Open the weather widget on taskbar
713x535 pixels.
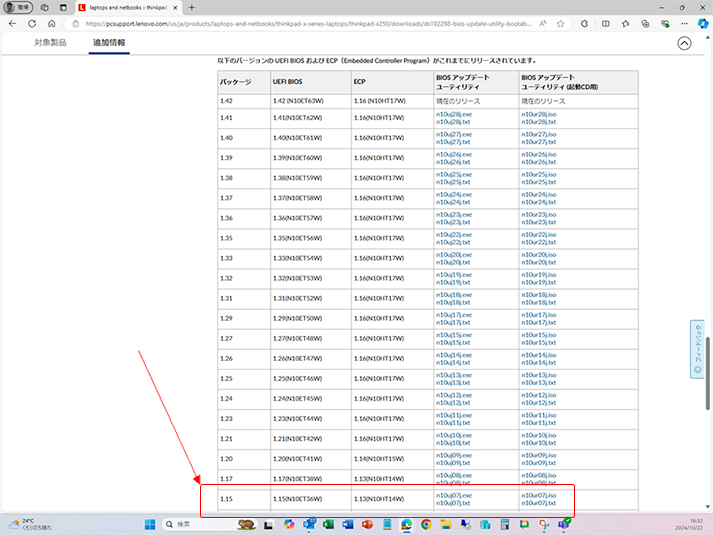(30, 525)
